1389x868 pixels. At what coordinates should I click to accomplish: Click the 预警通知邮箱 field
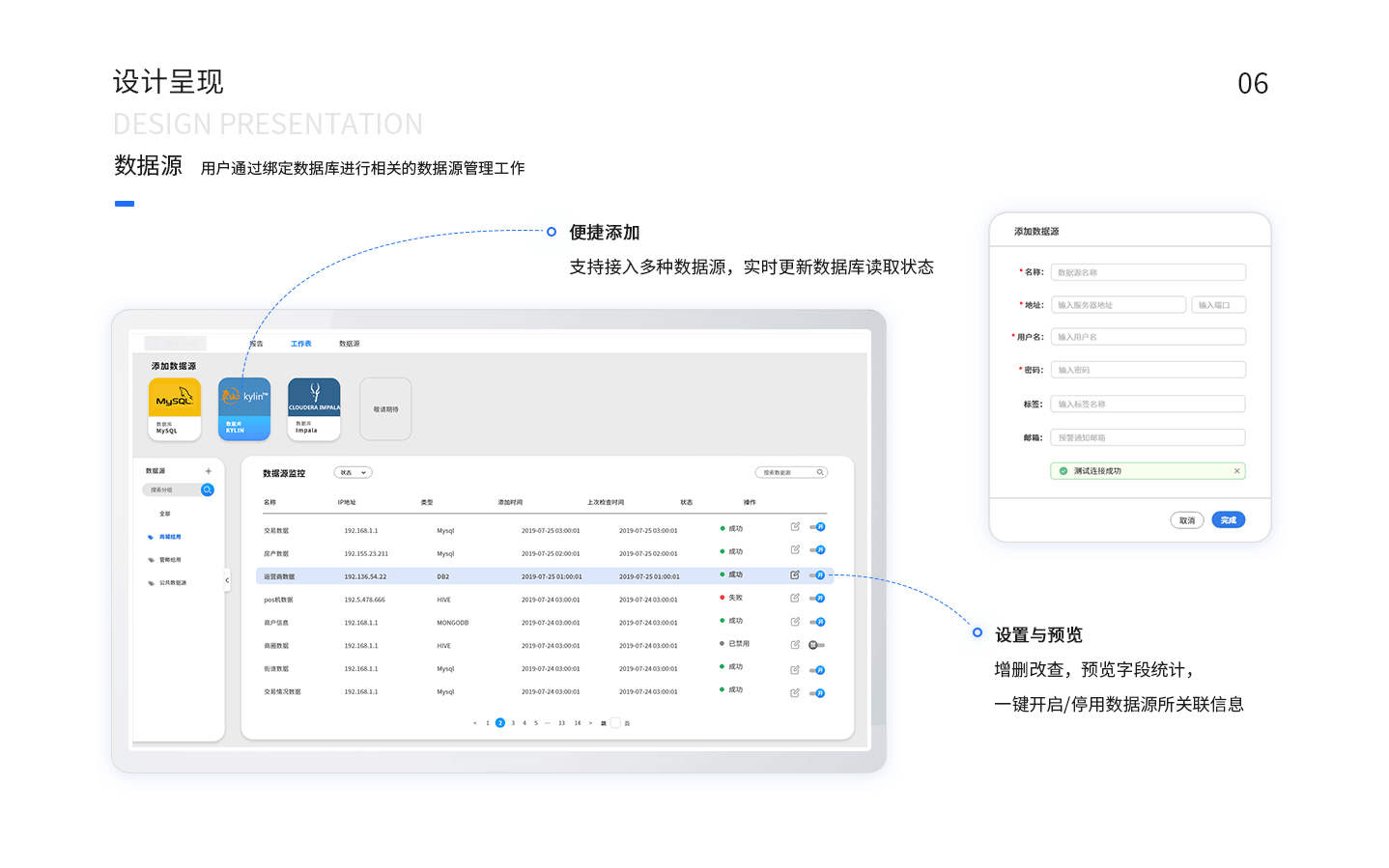point(1148,437)
